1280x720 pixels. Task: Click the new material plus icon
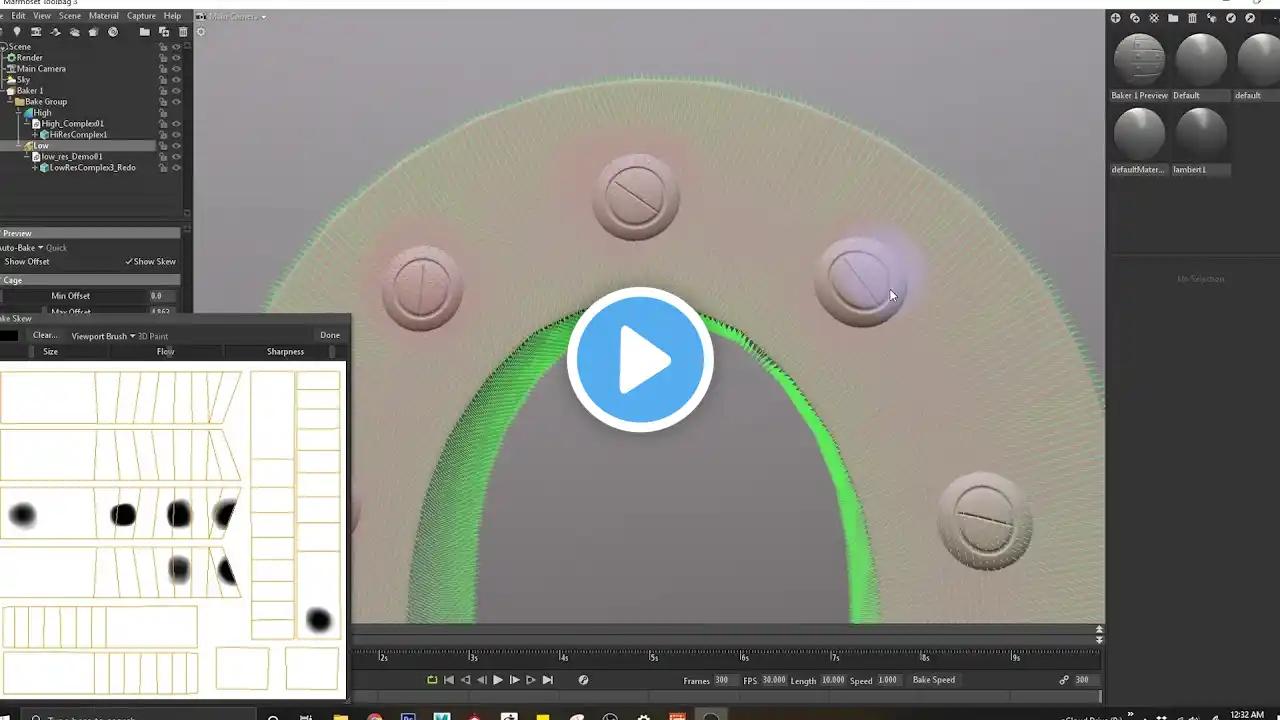point(1116,18)
